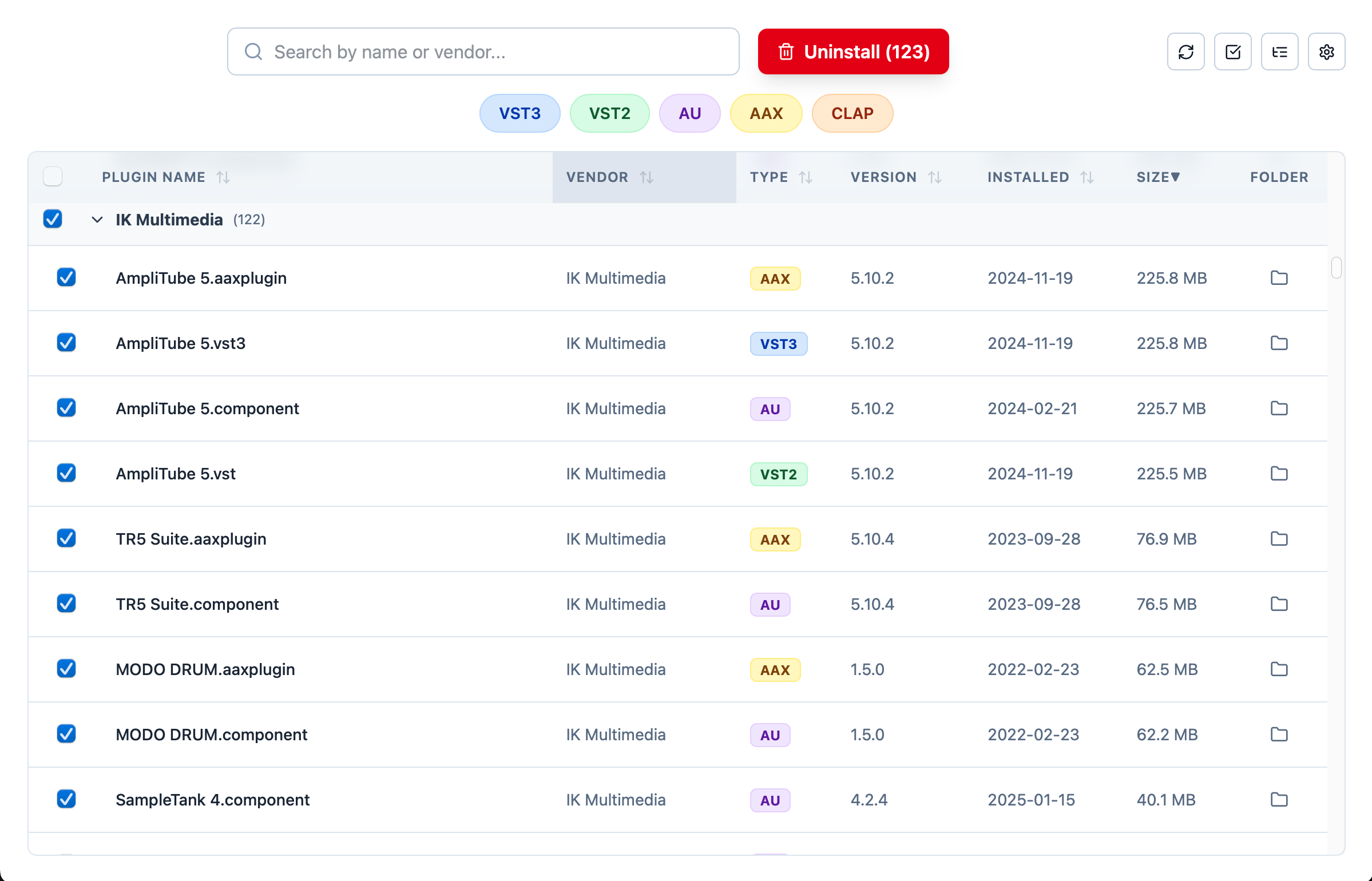Collapse the IK Multimedia group chevron
Screen dimensions: 1372x881
coord(97,220)
